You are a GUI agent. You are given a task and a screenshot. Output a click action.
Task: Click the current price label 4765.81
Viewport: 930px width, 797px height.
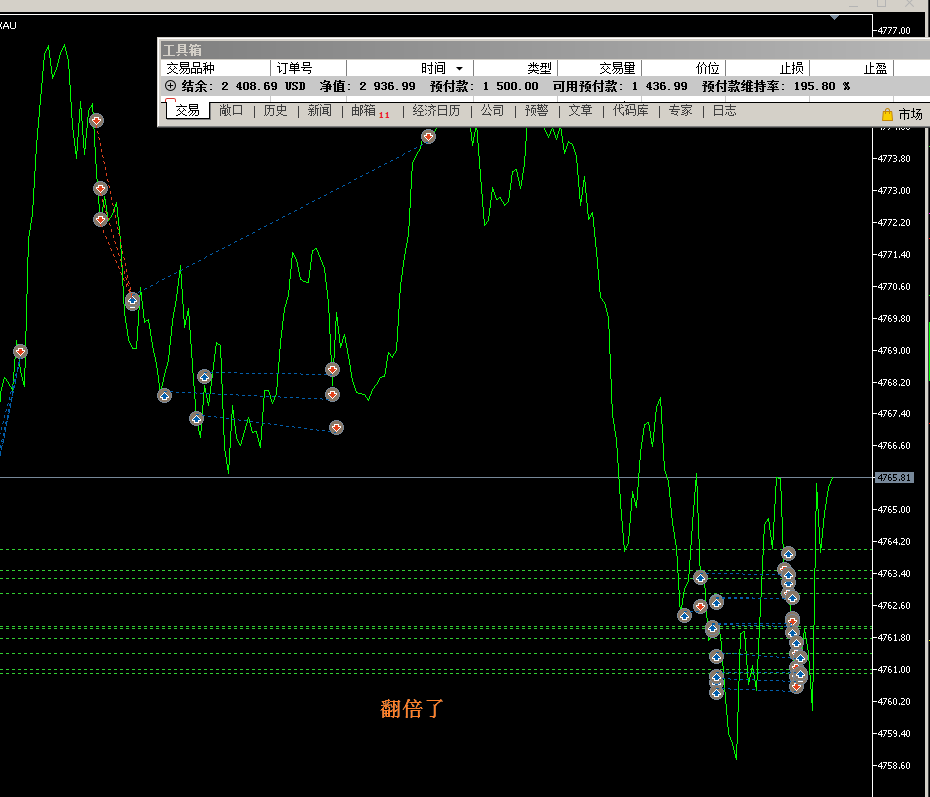click(894, 478)
